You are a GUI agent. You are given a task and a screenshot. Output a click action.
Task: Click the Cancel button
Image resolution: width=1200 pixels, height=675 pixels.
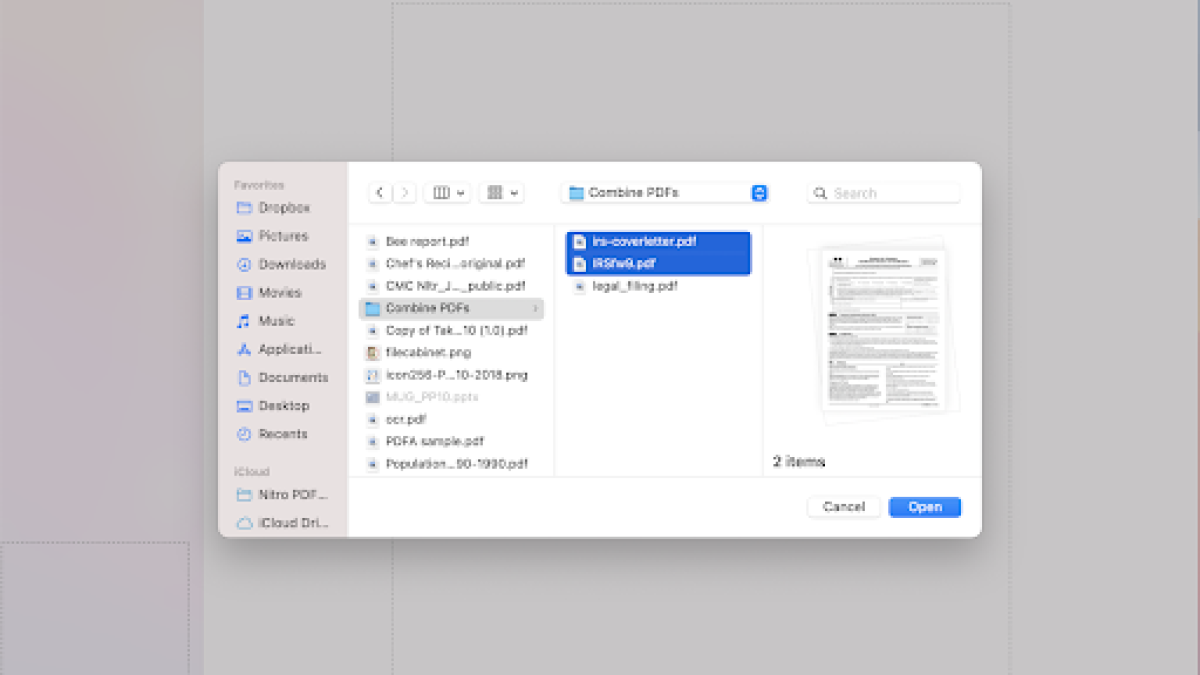pyautogui.click(x=844, y=507)
